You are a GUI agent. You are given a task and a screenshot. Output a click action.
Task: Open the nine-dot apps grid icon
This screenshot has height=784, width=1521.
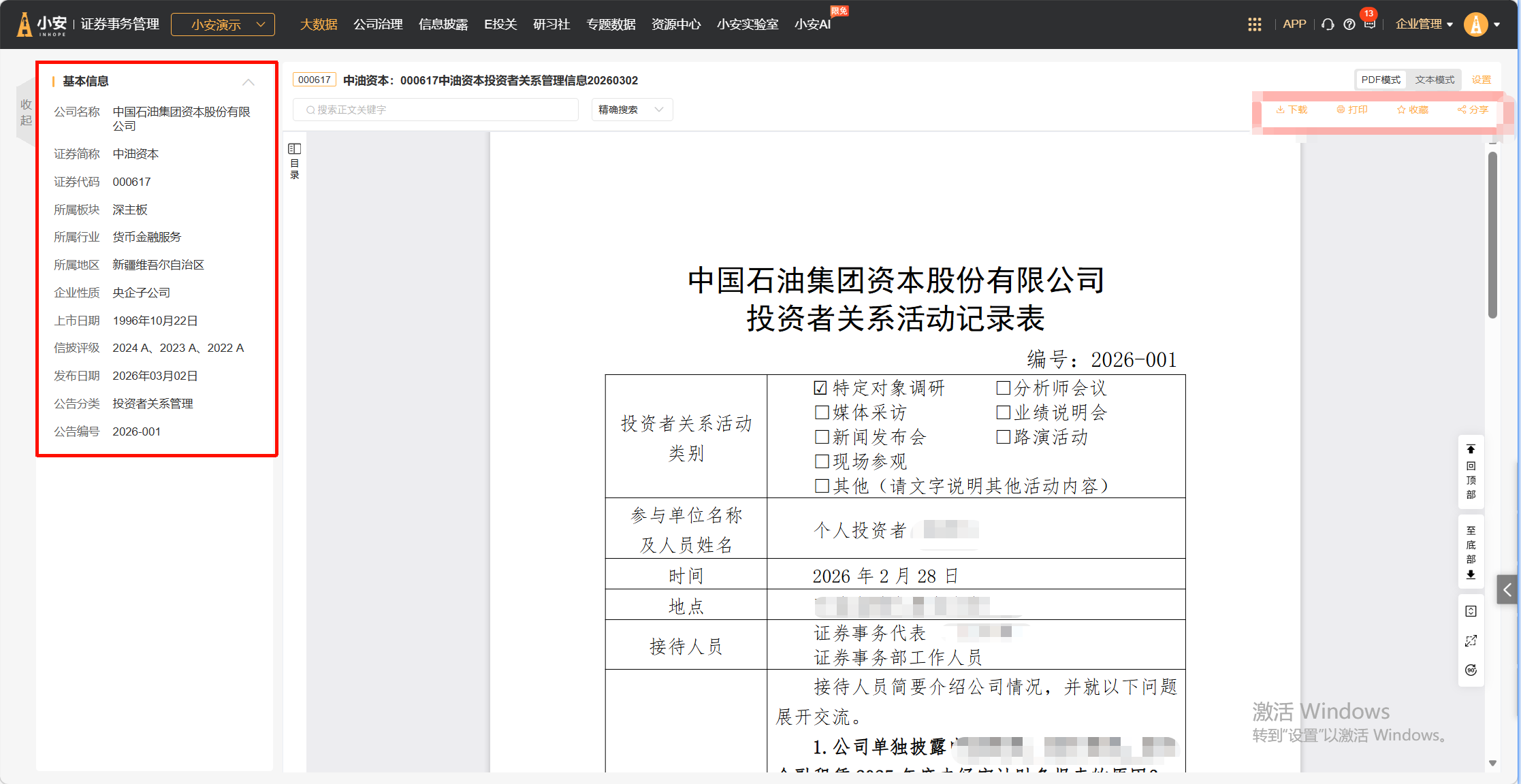point(1254,24)
